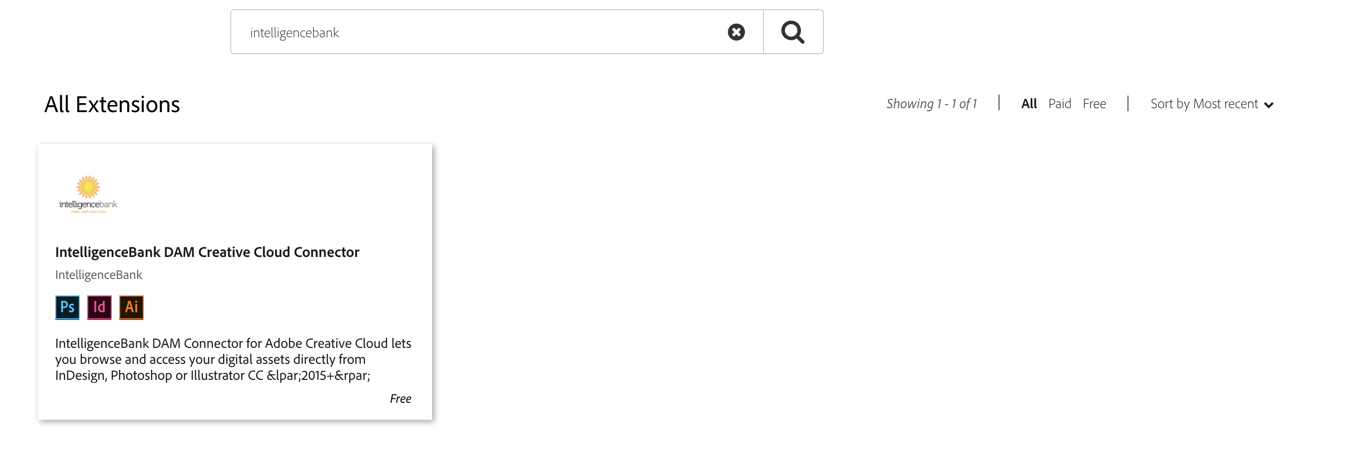Clear the search text with the X icon
This screenshot has width=1352, height=451.
[736, 32]
